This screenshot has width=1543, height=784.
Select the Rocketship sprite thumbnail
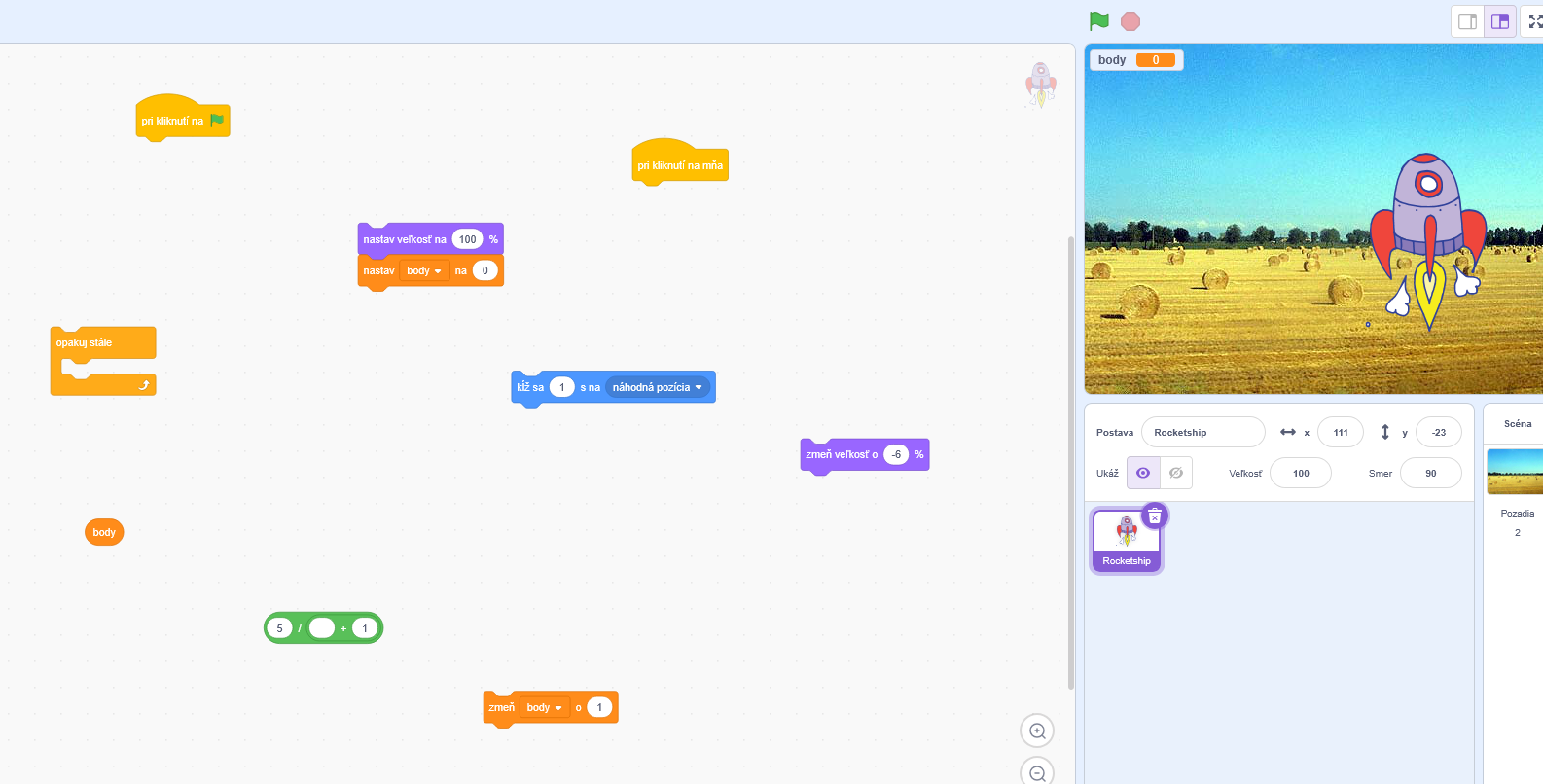pyautogui.click(x=1127, y=540)
